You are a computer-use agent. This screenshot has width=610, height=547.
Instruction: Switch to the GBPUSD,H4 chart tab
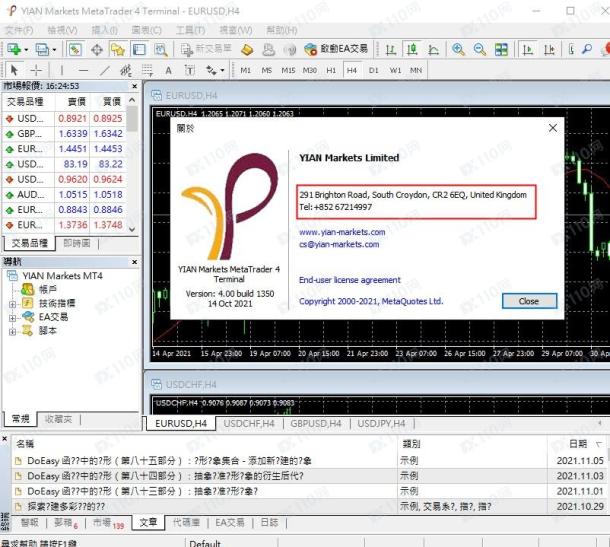pos(316,424)
